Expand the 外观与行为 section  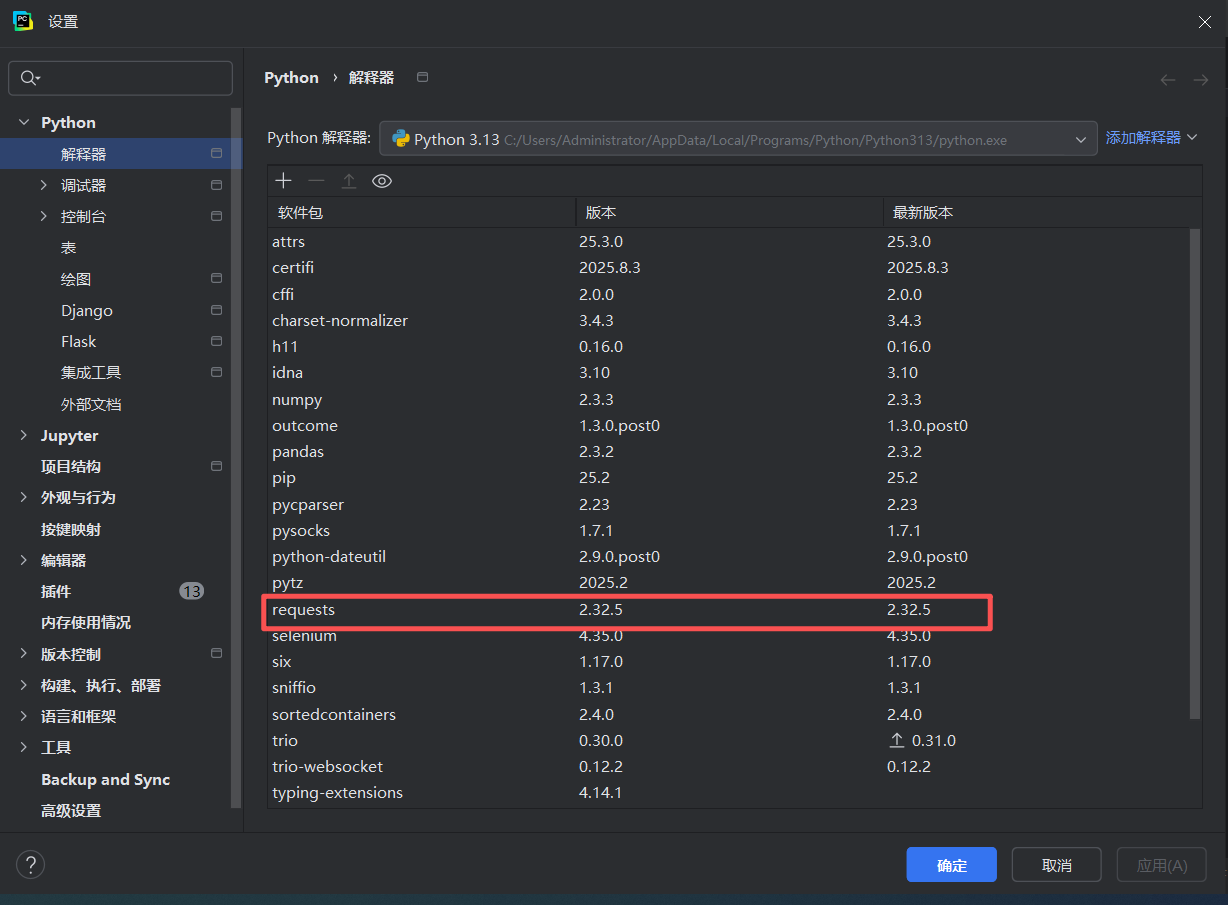(24, 497)
